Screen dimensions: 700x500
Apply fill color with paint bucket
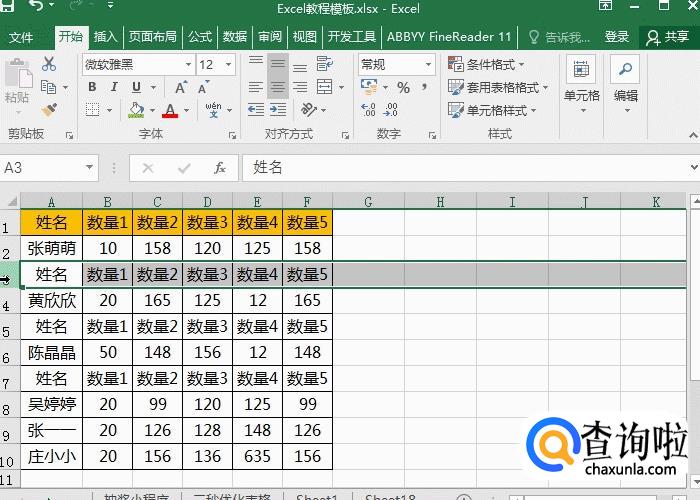click(x=136, y=110)
